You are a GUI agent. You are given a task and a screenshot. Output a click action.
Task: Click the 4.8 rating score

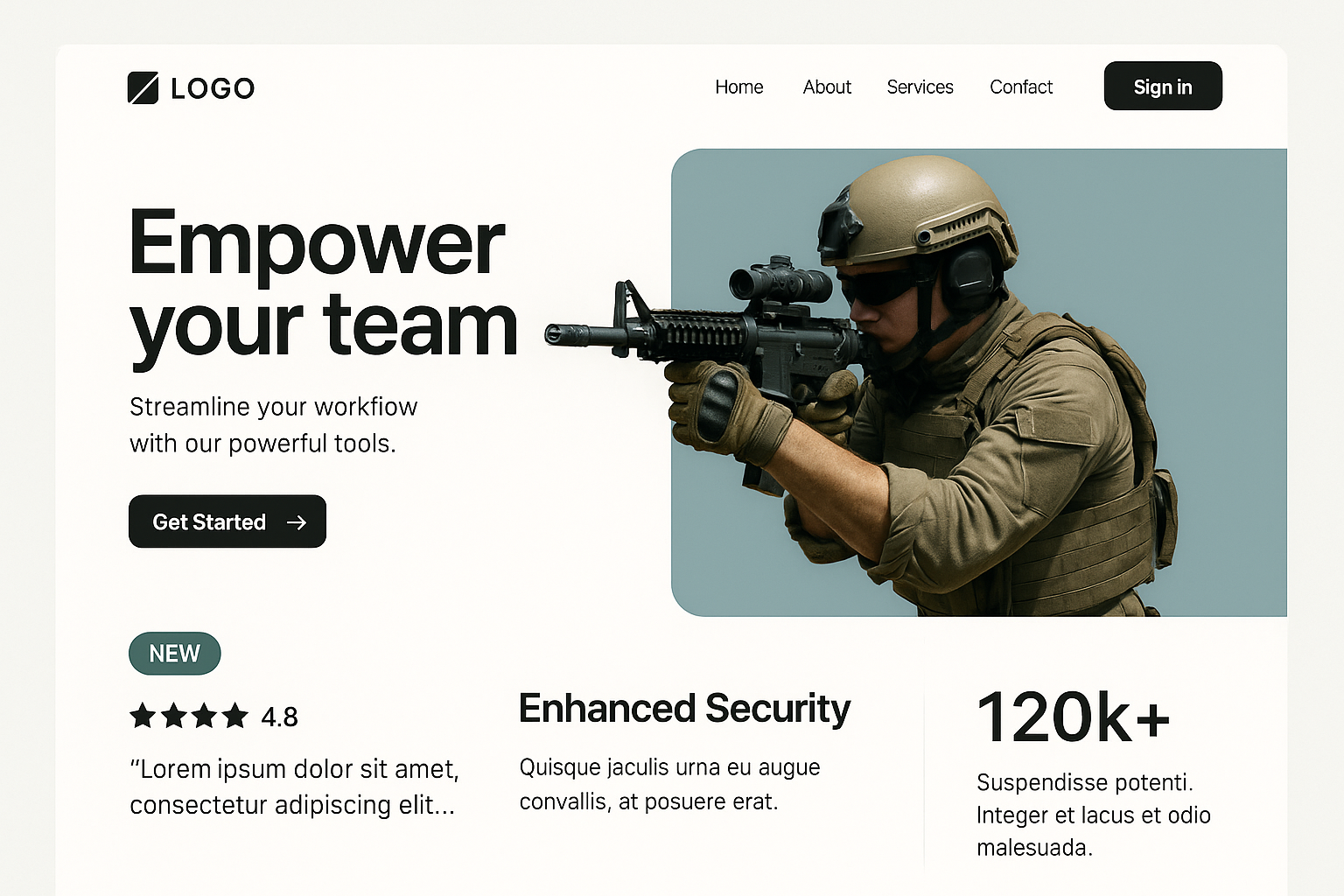[x=280, y=717]
